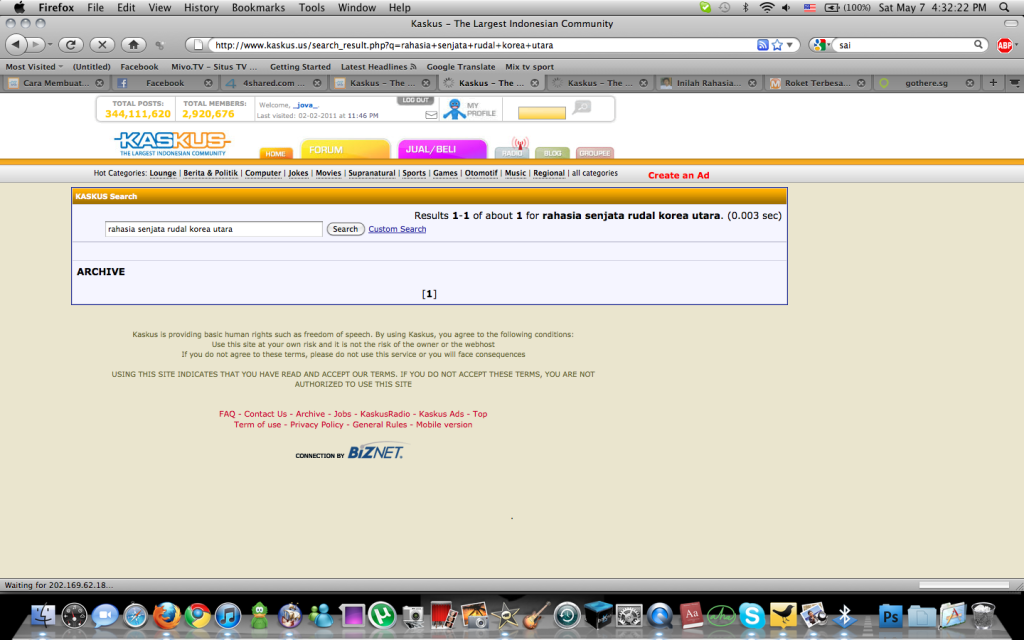The image size is (1024, 640).
Task: Open the Trash in the dock
Action: (x=983, y=615)
